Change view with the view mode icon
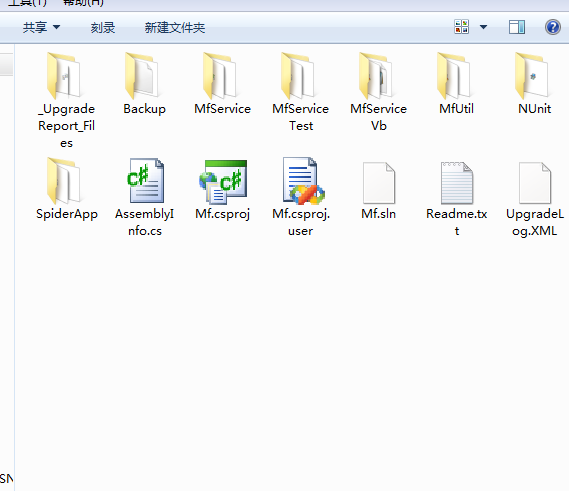The height and width of the screenshot is (491, 569). [x=462, y=27]
